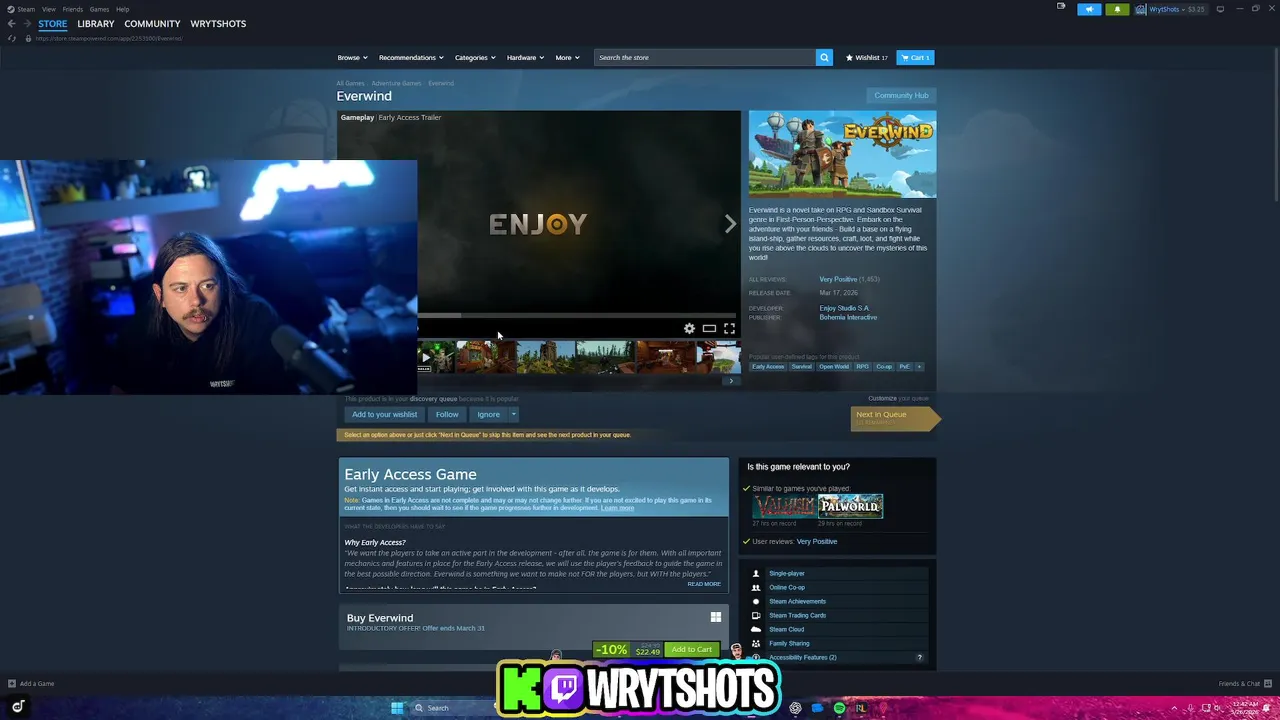Open the Palworld similar game thumbnail

tap(850, 506)
